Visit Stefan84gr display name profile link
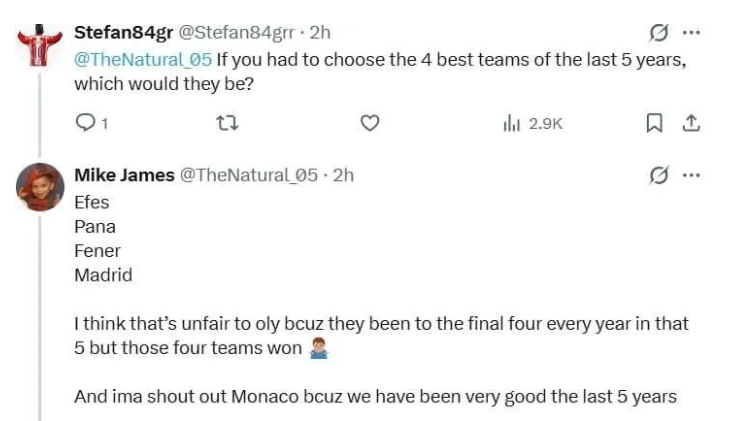732x421 pixels. (123, 33)
